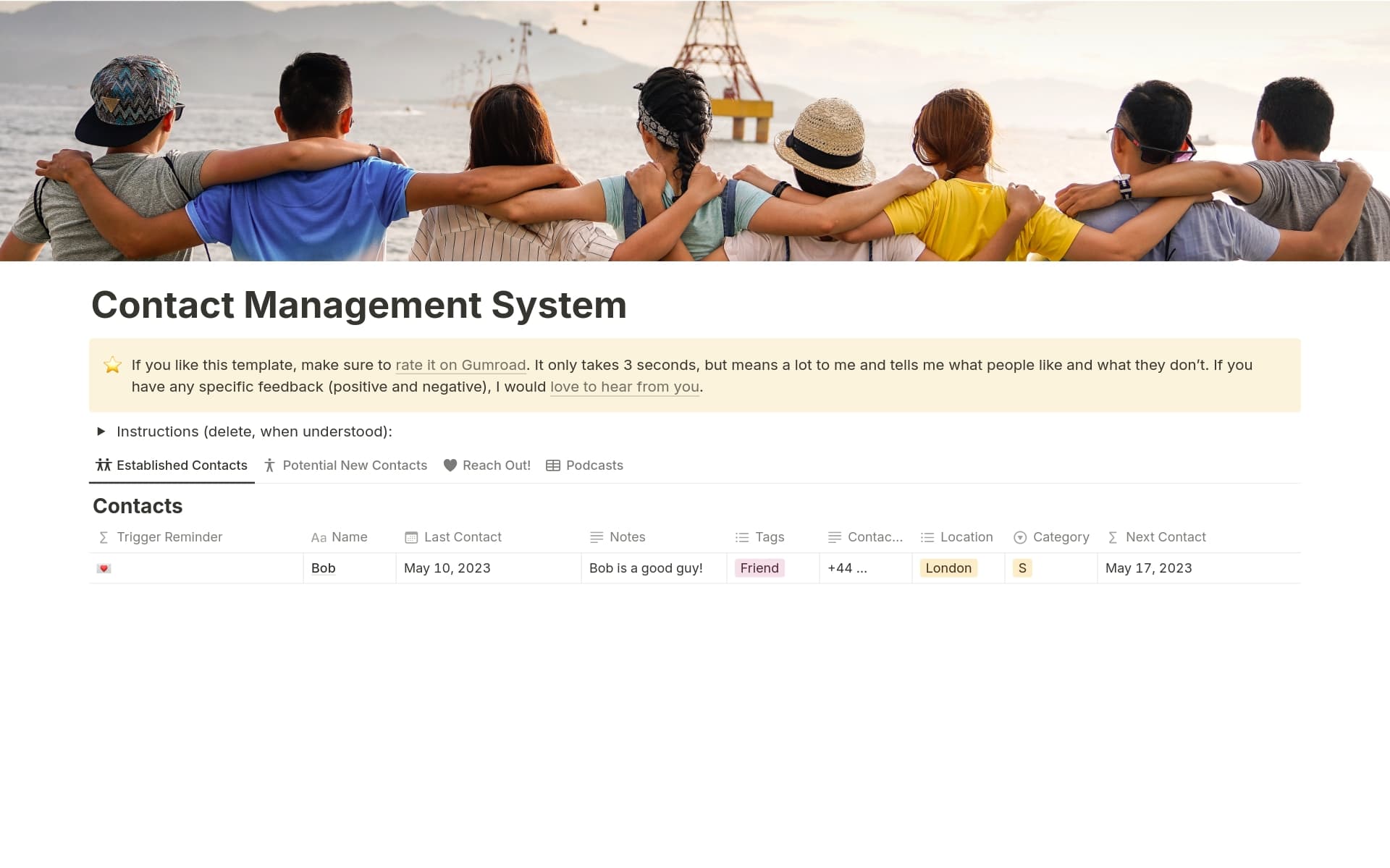Click the star emoji in the yellow callout

(x=112, y=365)
